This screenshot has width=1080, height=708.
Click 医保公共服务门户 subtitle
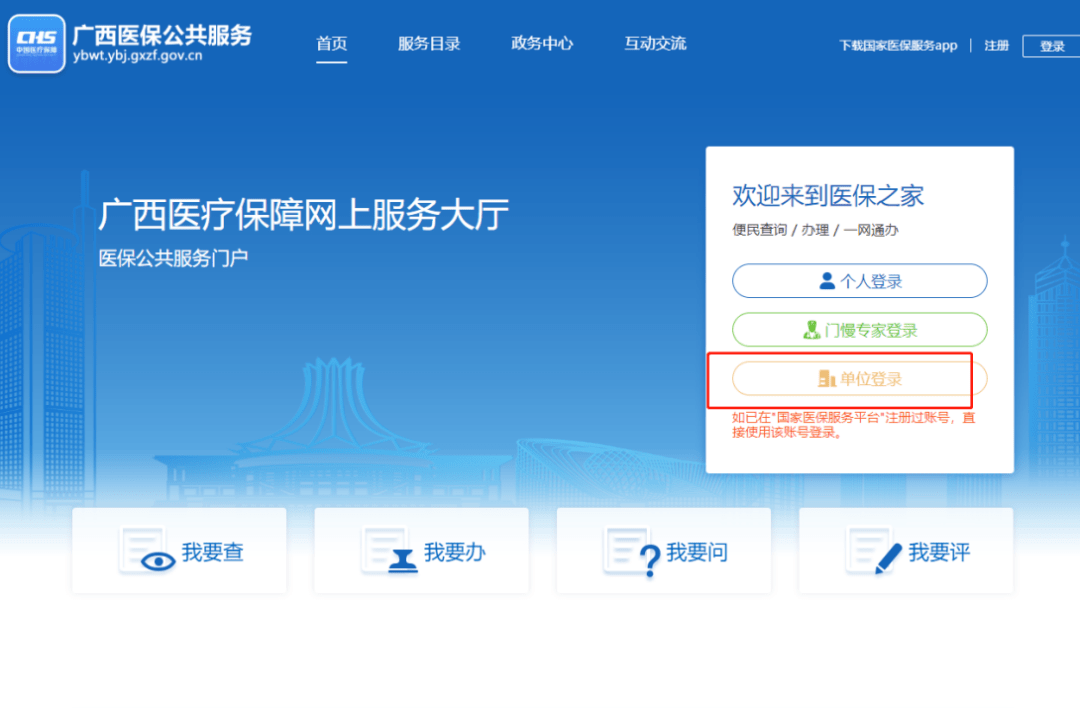coord(173,258)
